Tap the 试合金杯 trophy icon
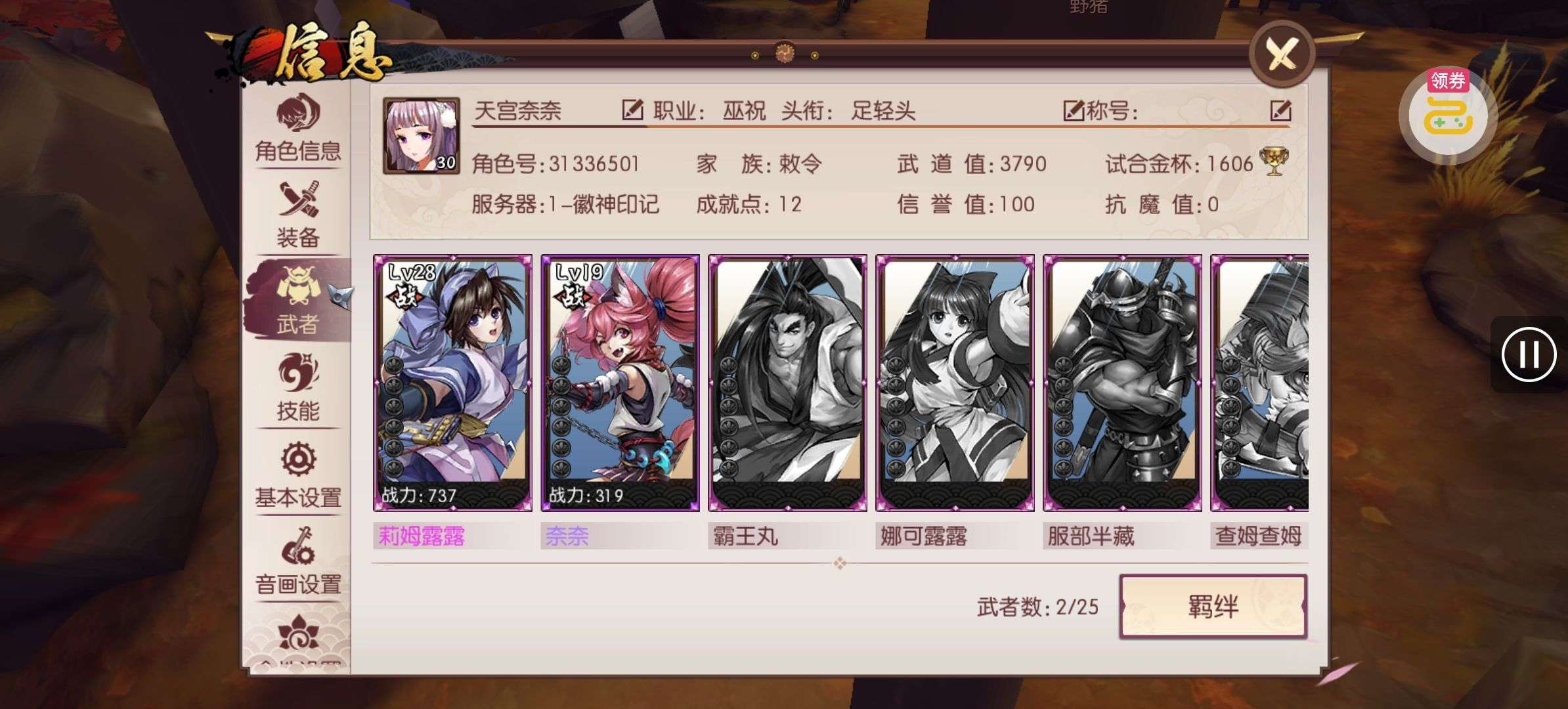Viewport: 1568px width, 709px height. click(x=1274, y=161)
